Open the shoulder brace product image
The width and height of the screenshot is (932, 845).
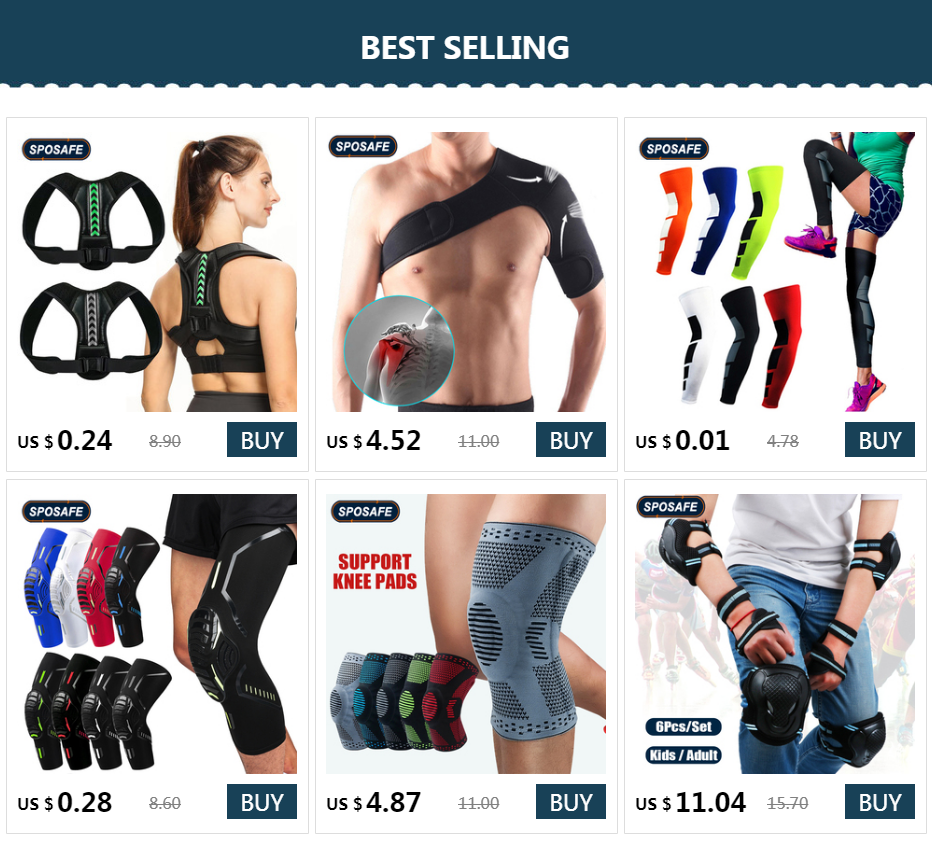pyautogui.click(x=466, y=272)
